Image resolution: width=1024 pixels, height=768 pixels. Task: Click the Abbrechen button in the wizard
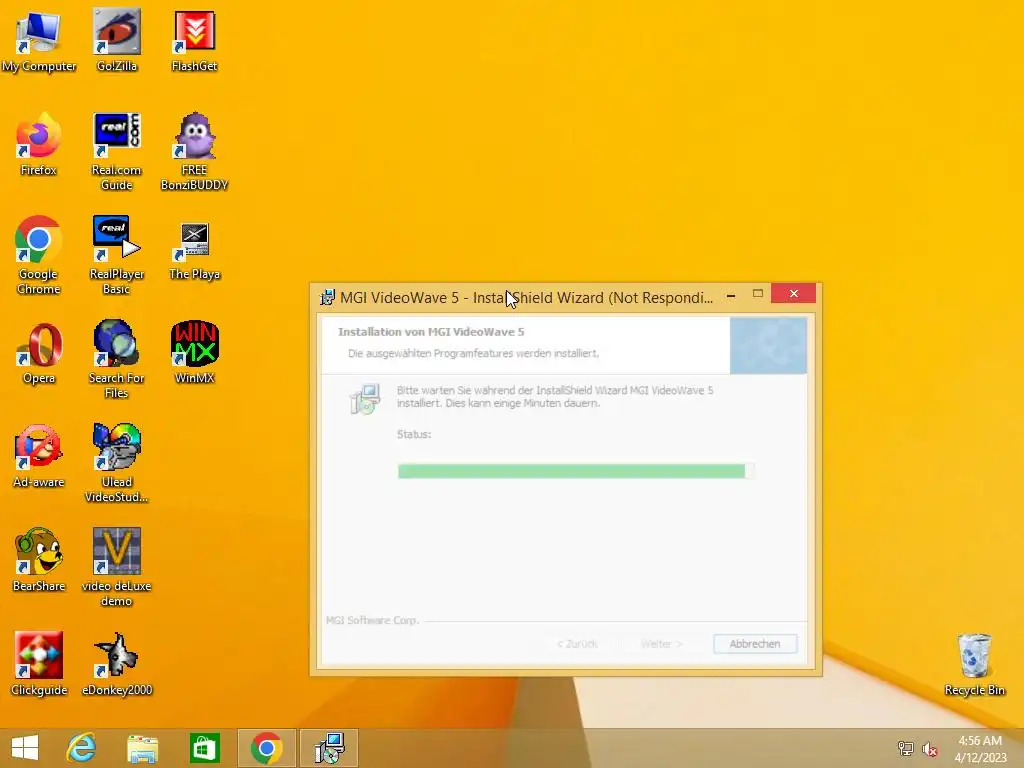(x=755, y=644)
